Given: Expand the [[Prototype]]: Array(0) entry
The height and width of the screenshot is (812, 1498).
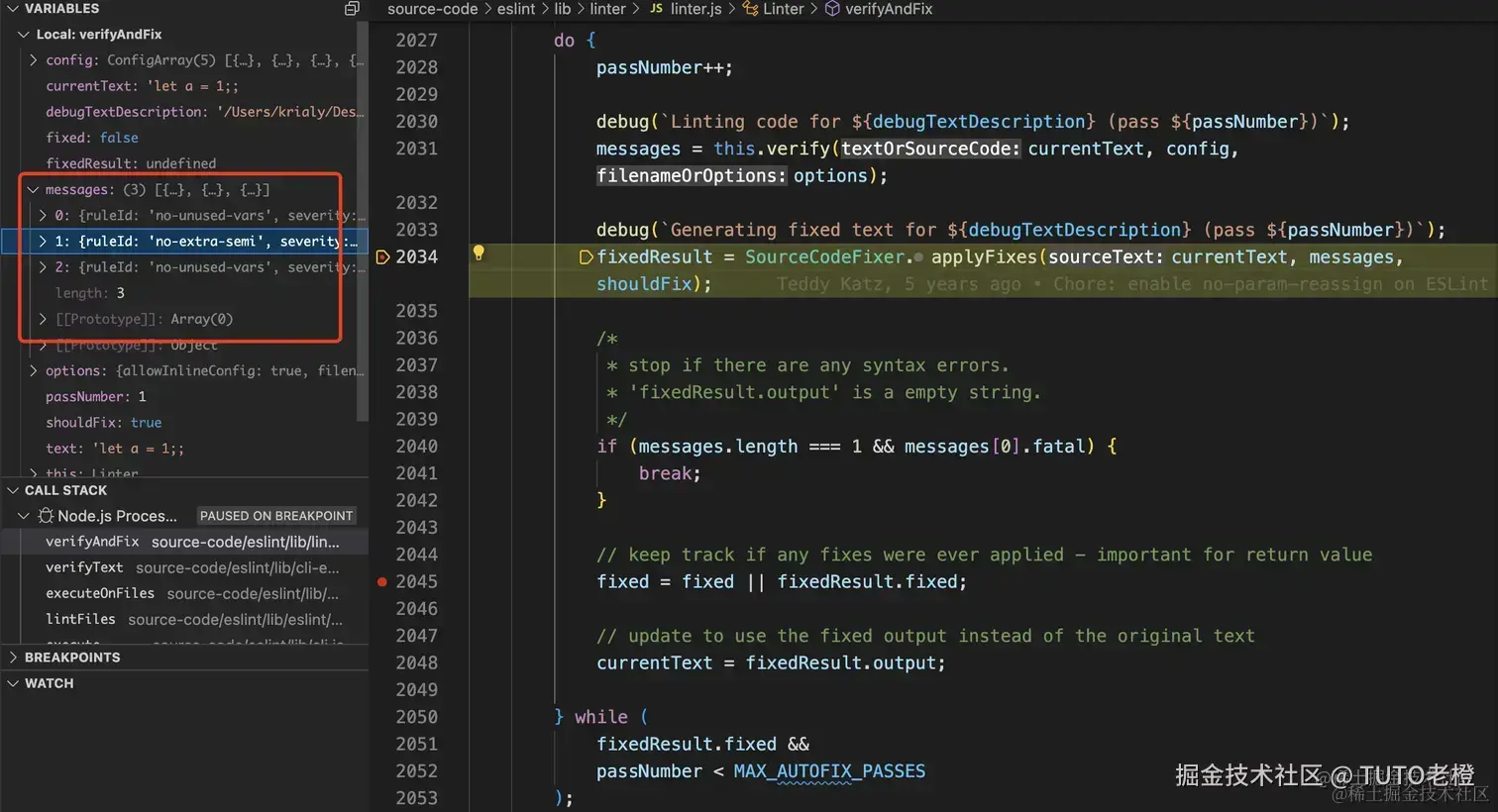Looking at the screenshot, I should (43, 319).
